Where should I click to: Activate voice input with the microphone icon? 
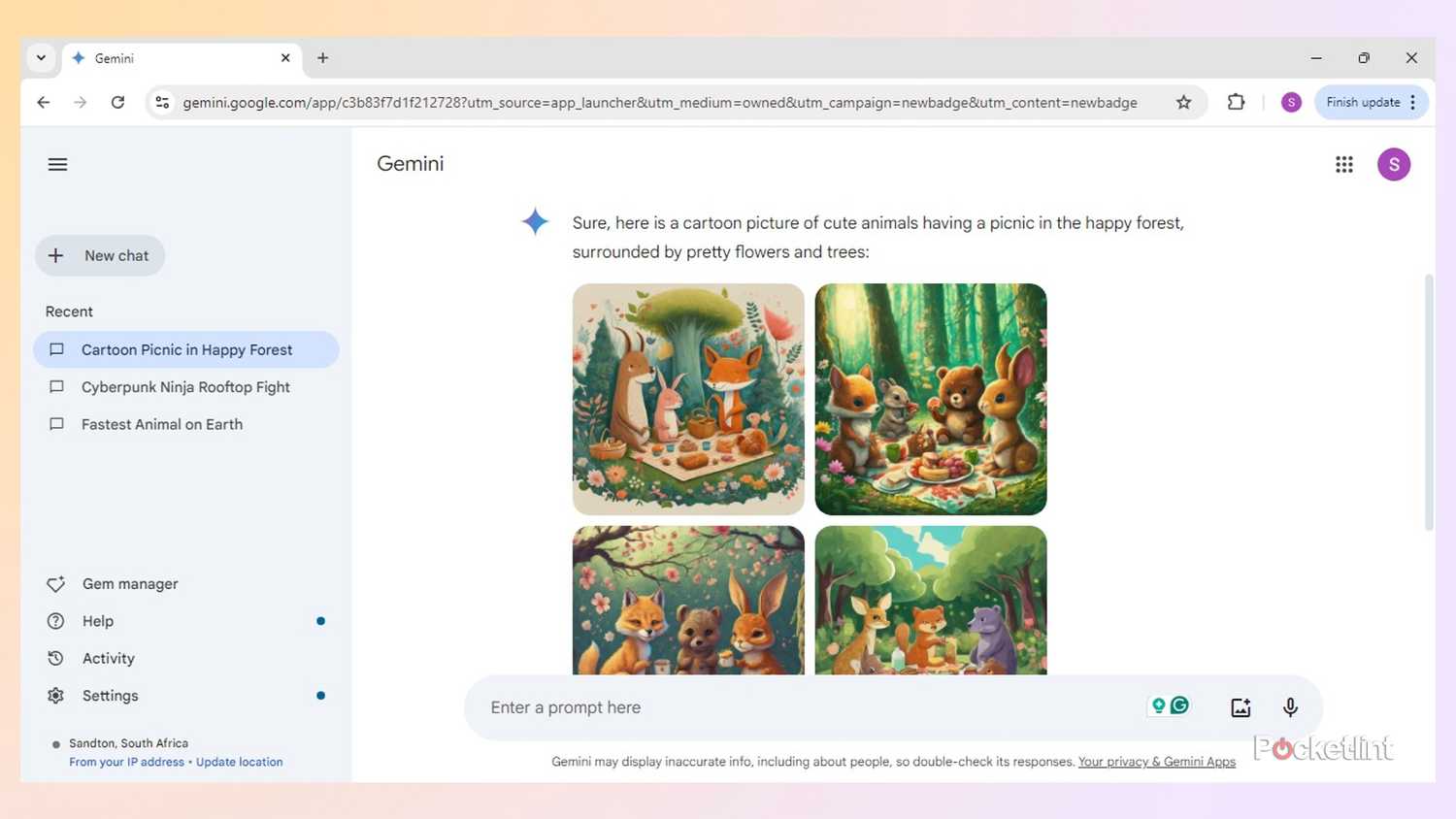1290,706
